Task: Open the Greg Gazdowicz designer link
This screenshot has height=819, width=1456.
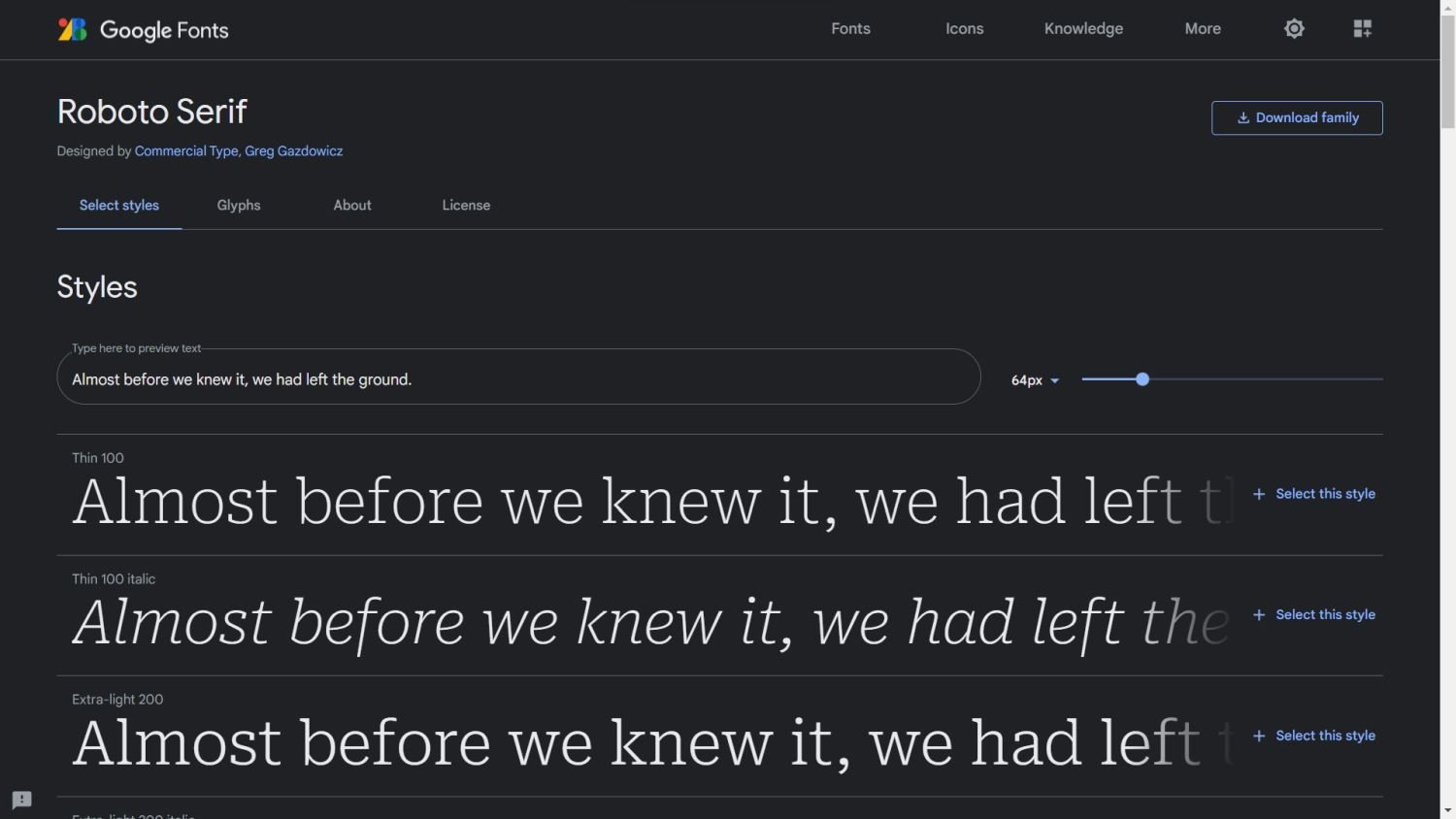Action: tap(293, 151)
